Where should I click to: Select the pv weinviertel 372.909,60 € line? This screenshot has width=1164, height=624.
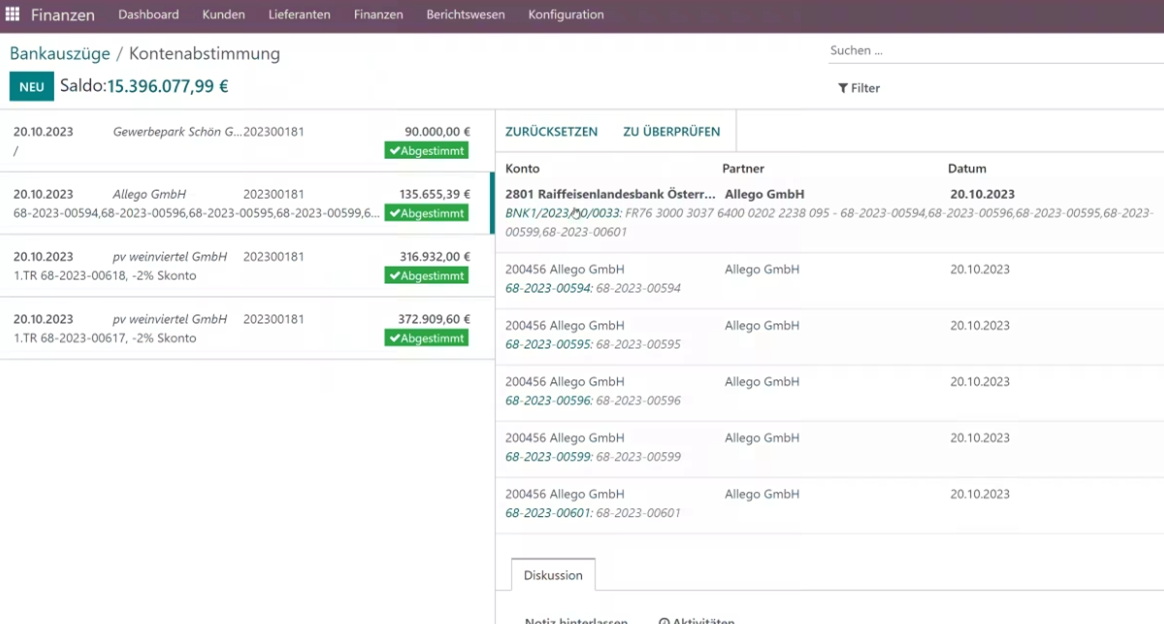click(246, 328)
